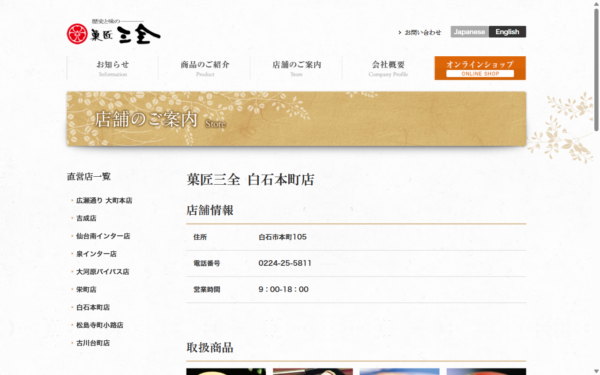Select 古川台町店 from store list

(93, 343)
